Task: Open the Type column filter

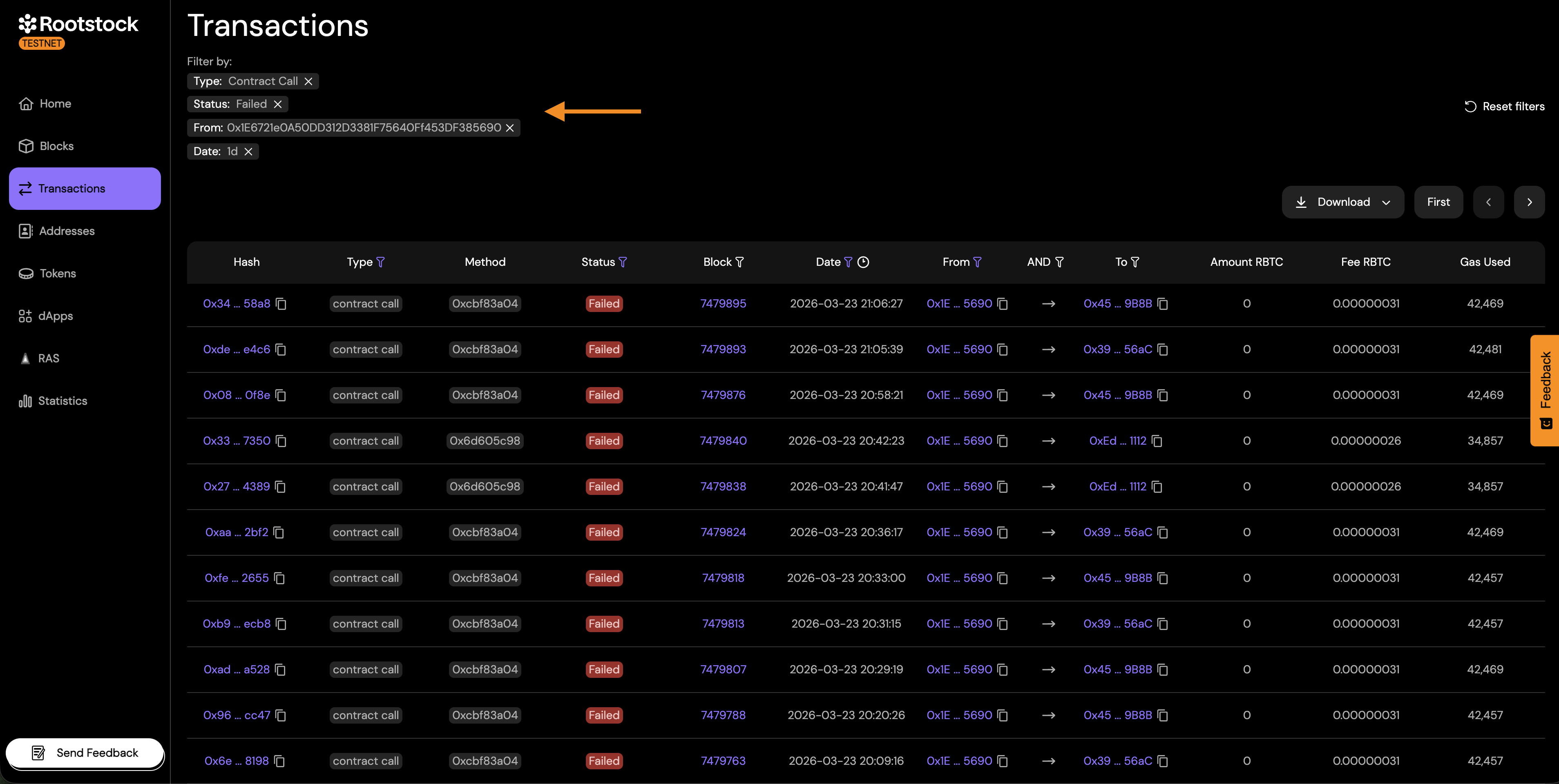Action: click(x=381, y=262)
